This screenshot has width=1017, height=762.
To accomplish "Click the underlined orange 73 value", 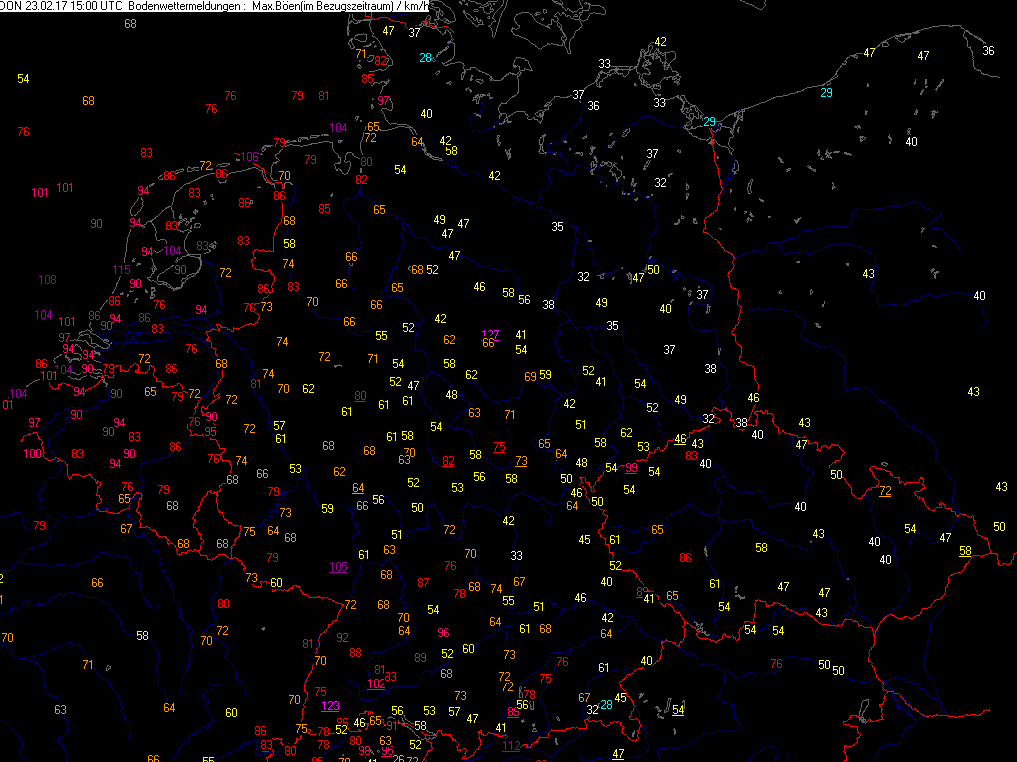I will click(521, 461).
